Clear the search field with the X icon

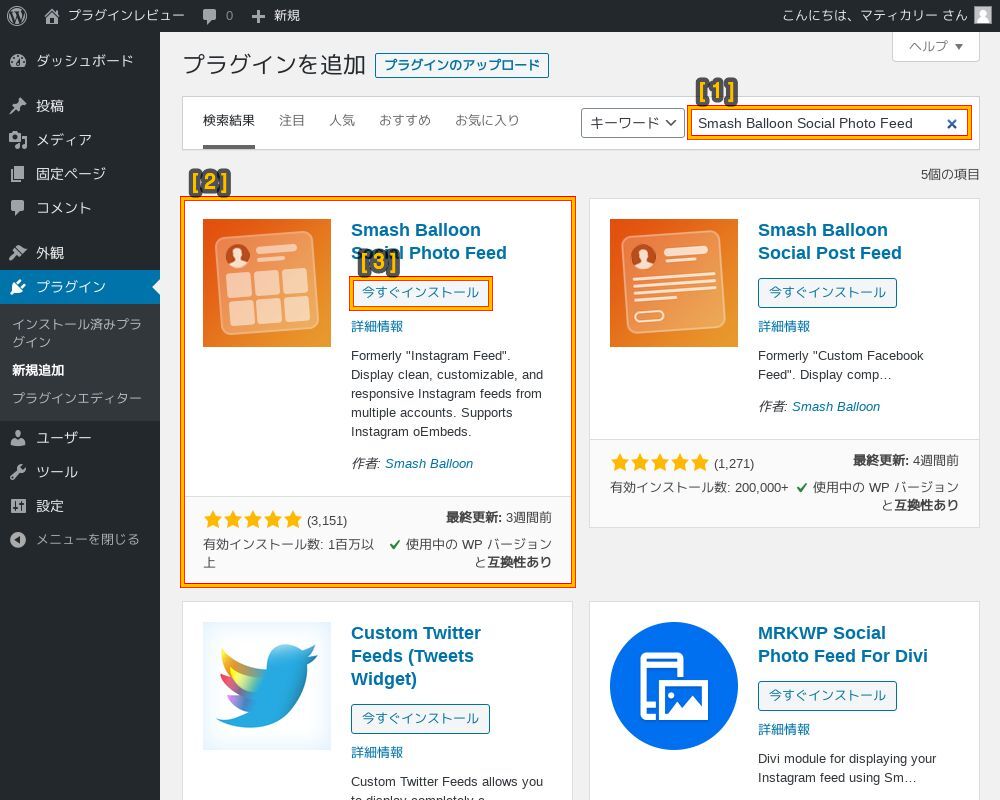tap(952, 124)
